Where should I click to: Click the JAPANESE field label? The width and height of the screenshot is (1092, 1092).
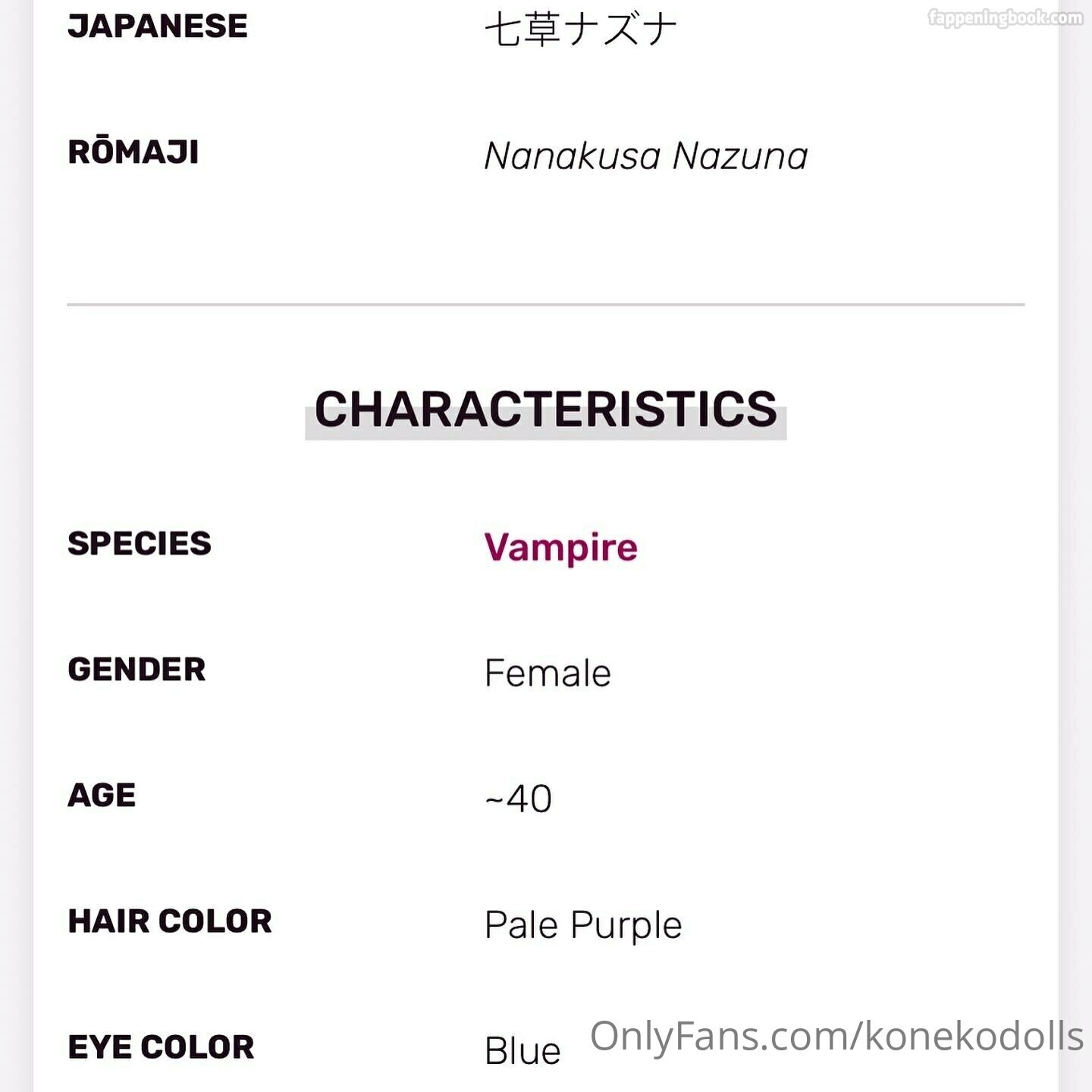158,26
